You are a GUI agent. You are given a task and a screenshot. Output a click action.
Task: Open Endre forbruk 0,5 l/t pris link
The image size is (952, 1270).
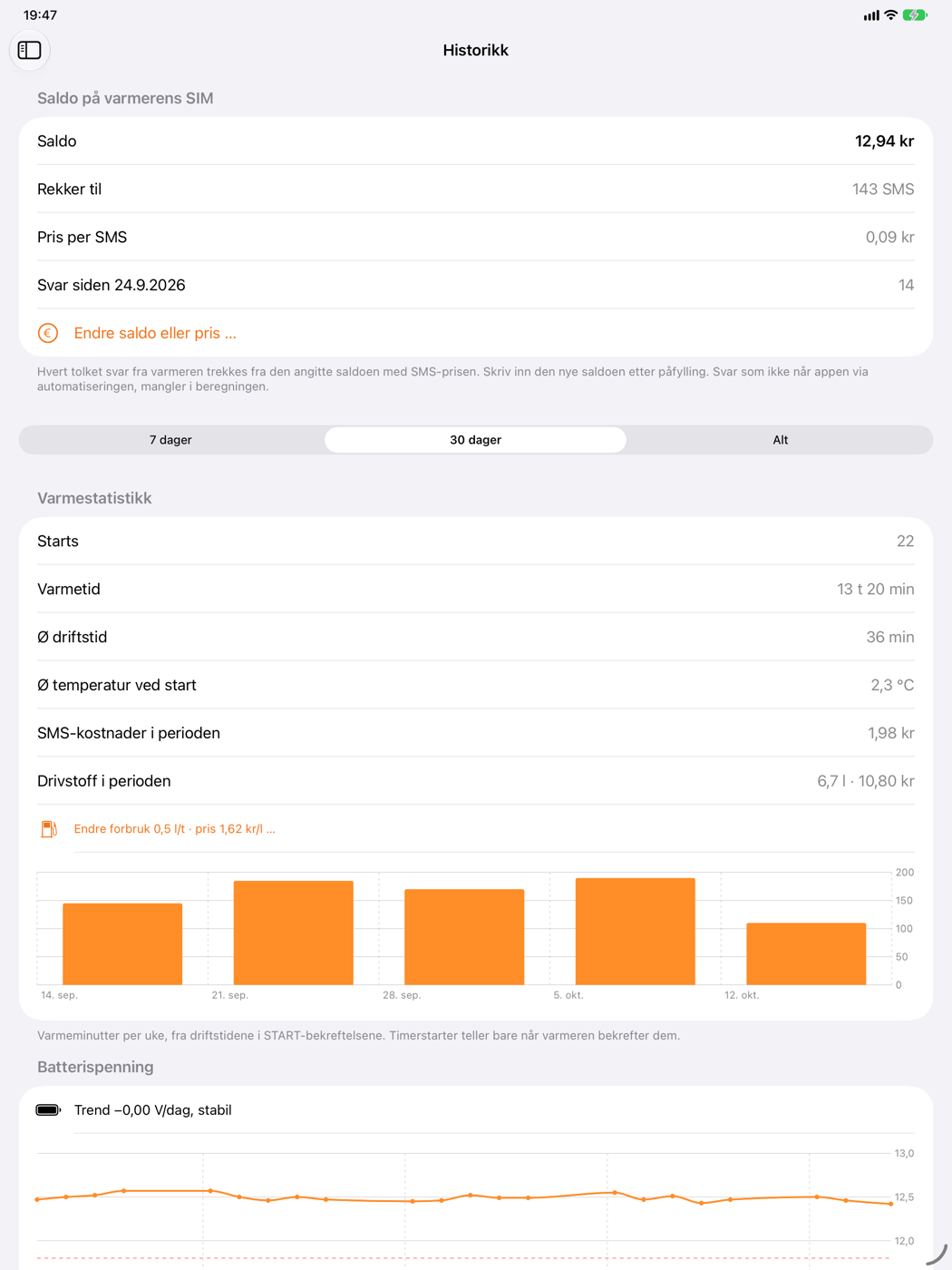coord(174,828)
